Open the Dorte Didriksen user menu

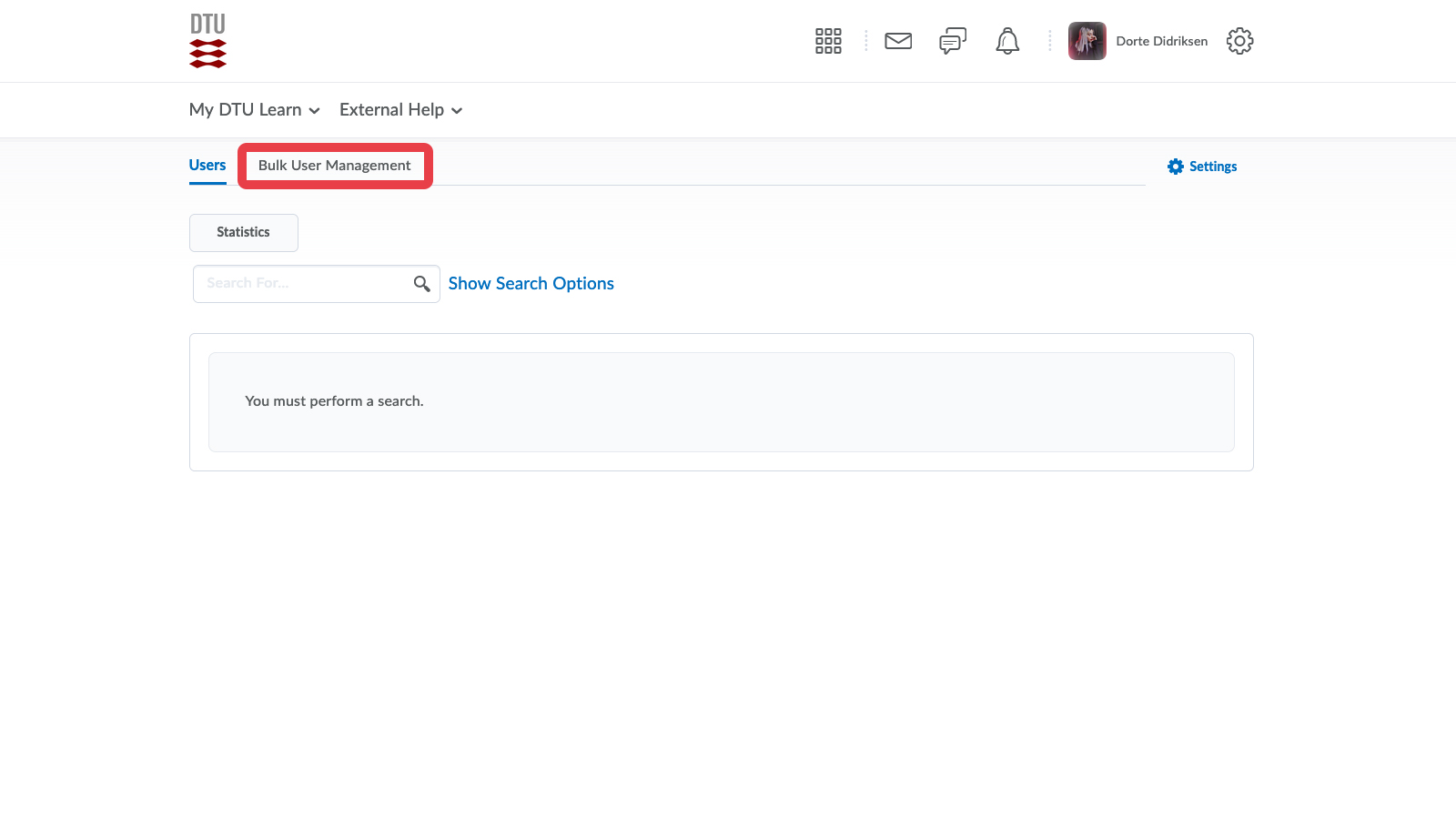[1161, 41]
